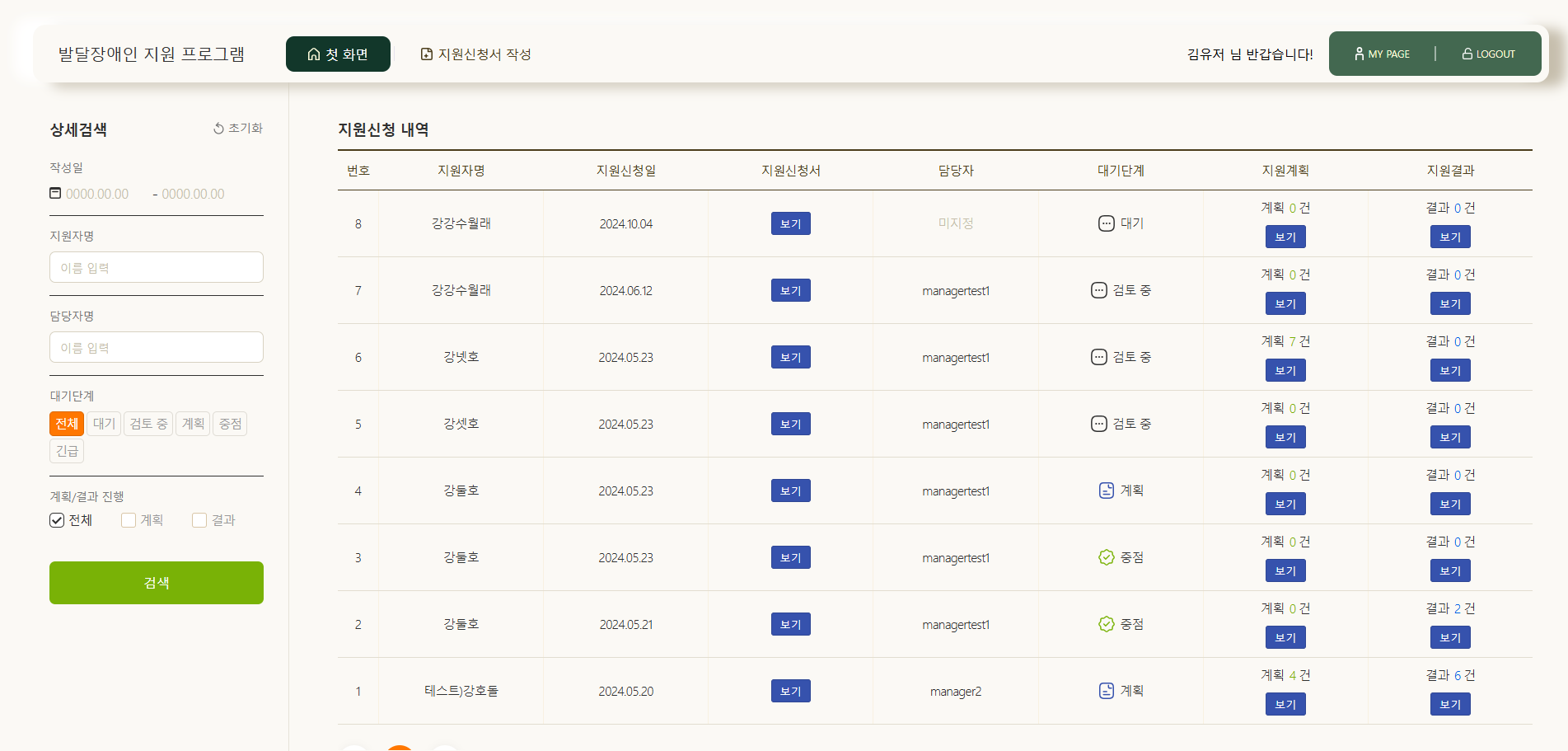The height and width of the screenshot is (751, 1568).
Task: Select the 중점 stage filter chip
Action: click(230, 424)
